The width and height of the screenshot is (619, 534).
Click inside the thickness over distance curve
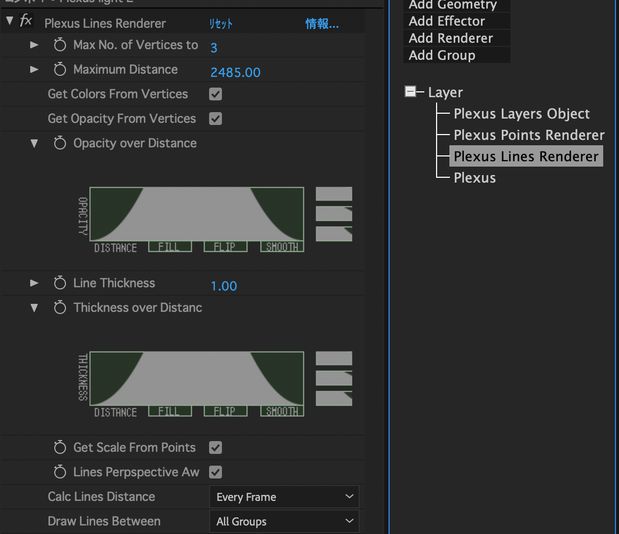(197, 378)
